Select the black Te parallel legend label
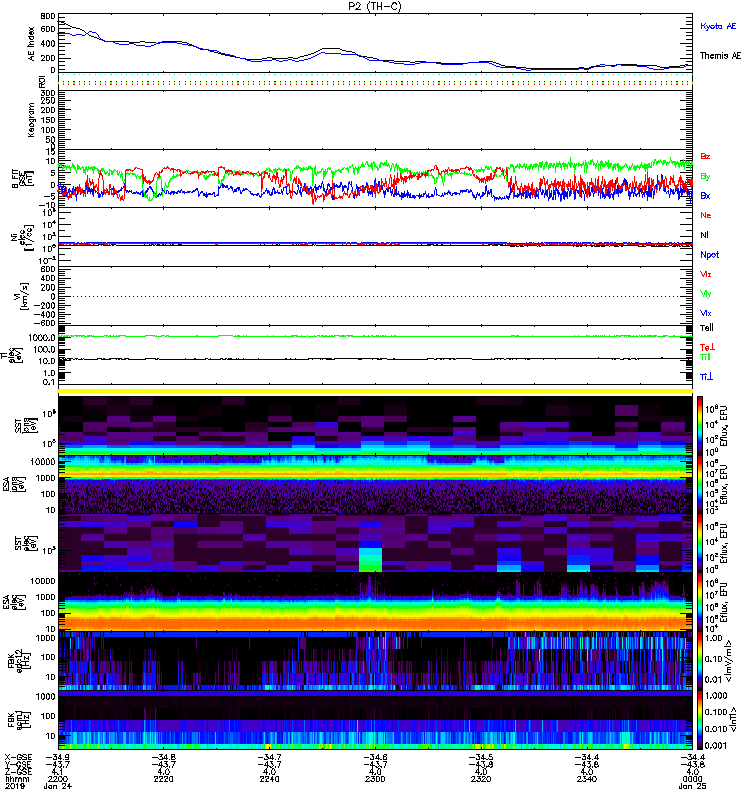The image size is (750, 800). 707,328
